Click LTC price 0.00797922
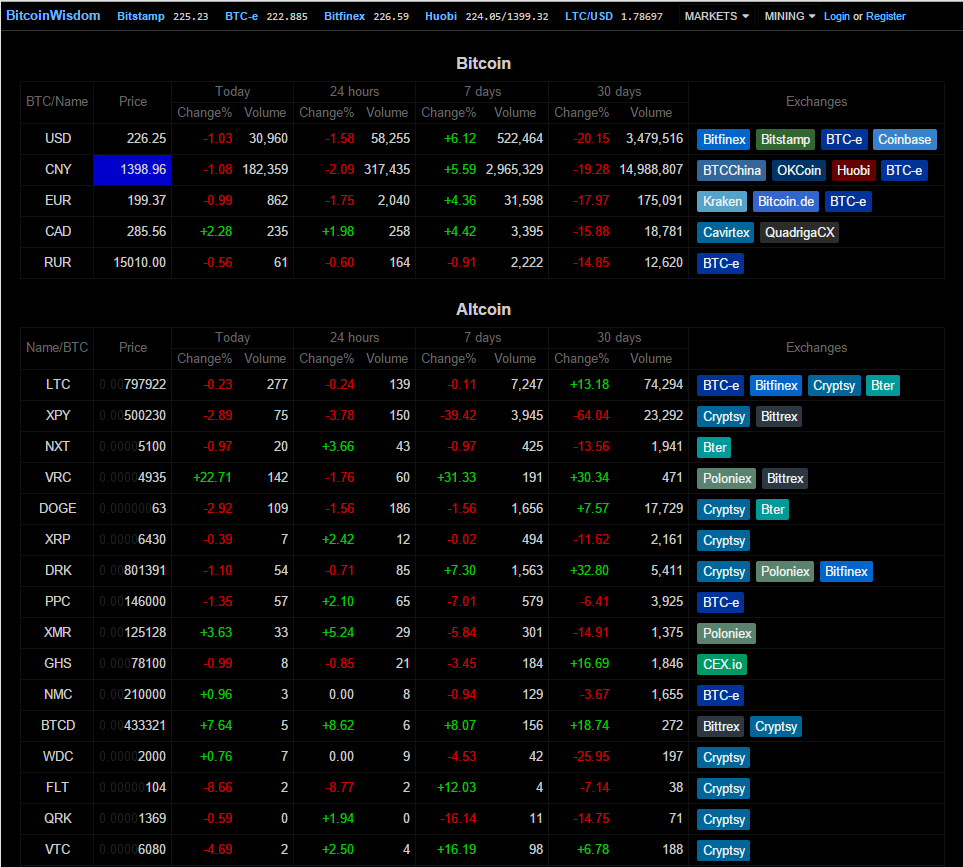This screenshot has height=867, width=963. click(132, 384)
